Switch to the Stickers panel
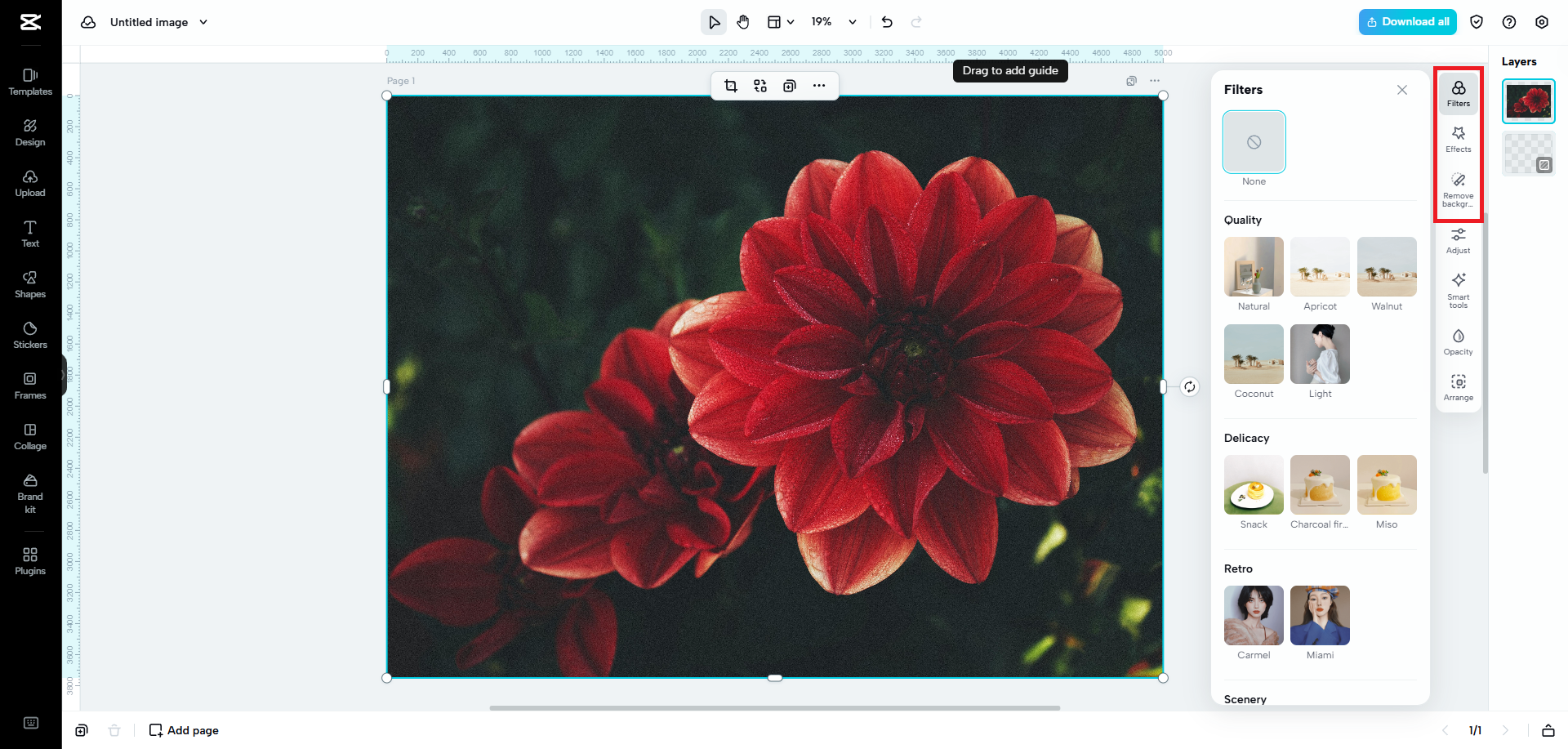This screenshot has width=1568, height=749. point(29,335)
